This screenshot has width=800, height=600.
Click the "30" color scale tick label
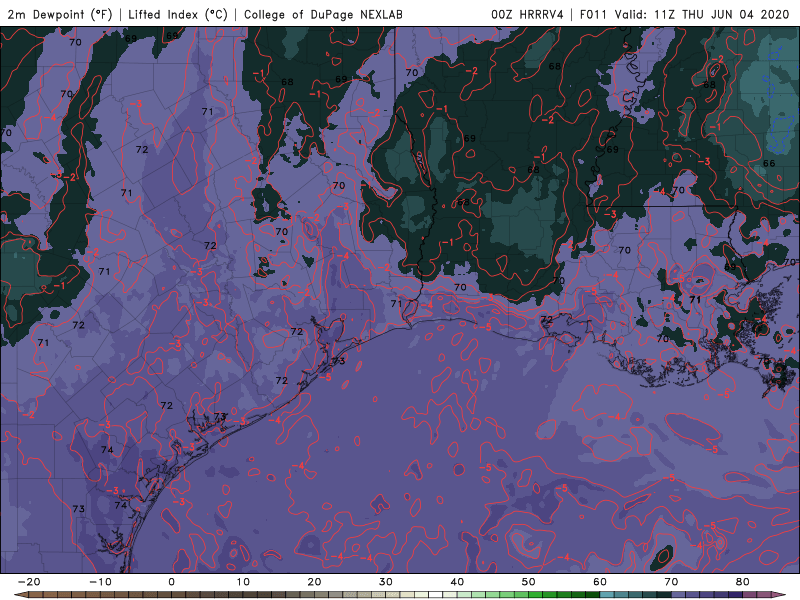(386, 582)
